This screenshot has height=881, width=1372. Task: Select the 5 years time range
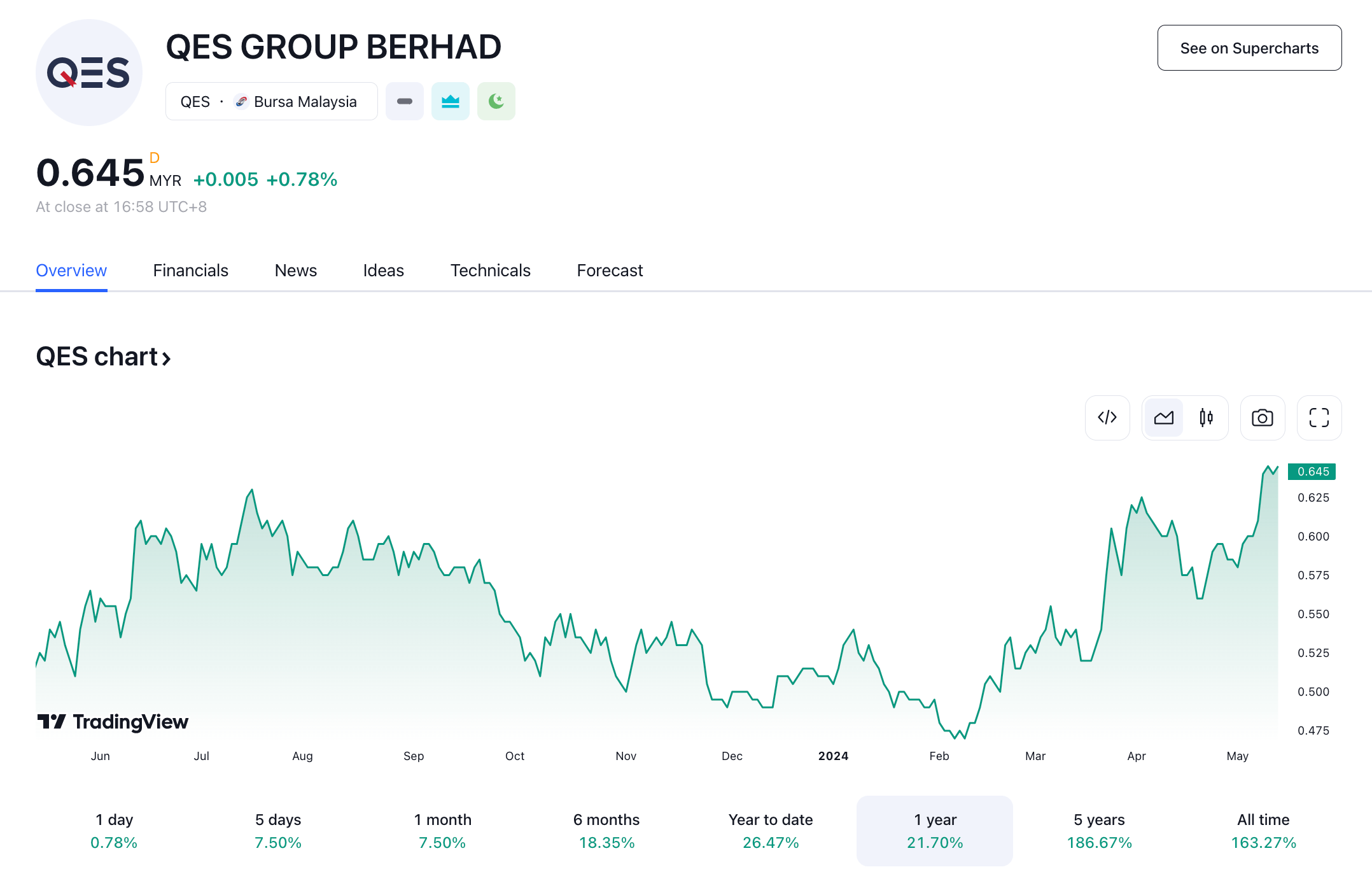[x=1099, y=830]
